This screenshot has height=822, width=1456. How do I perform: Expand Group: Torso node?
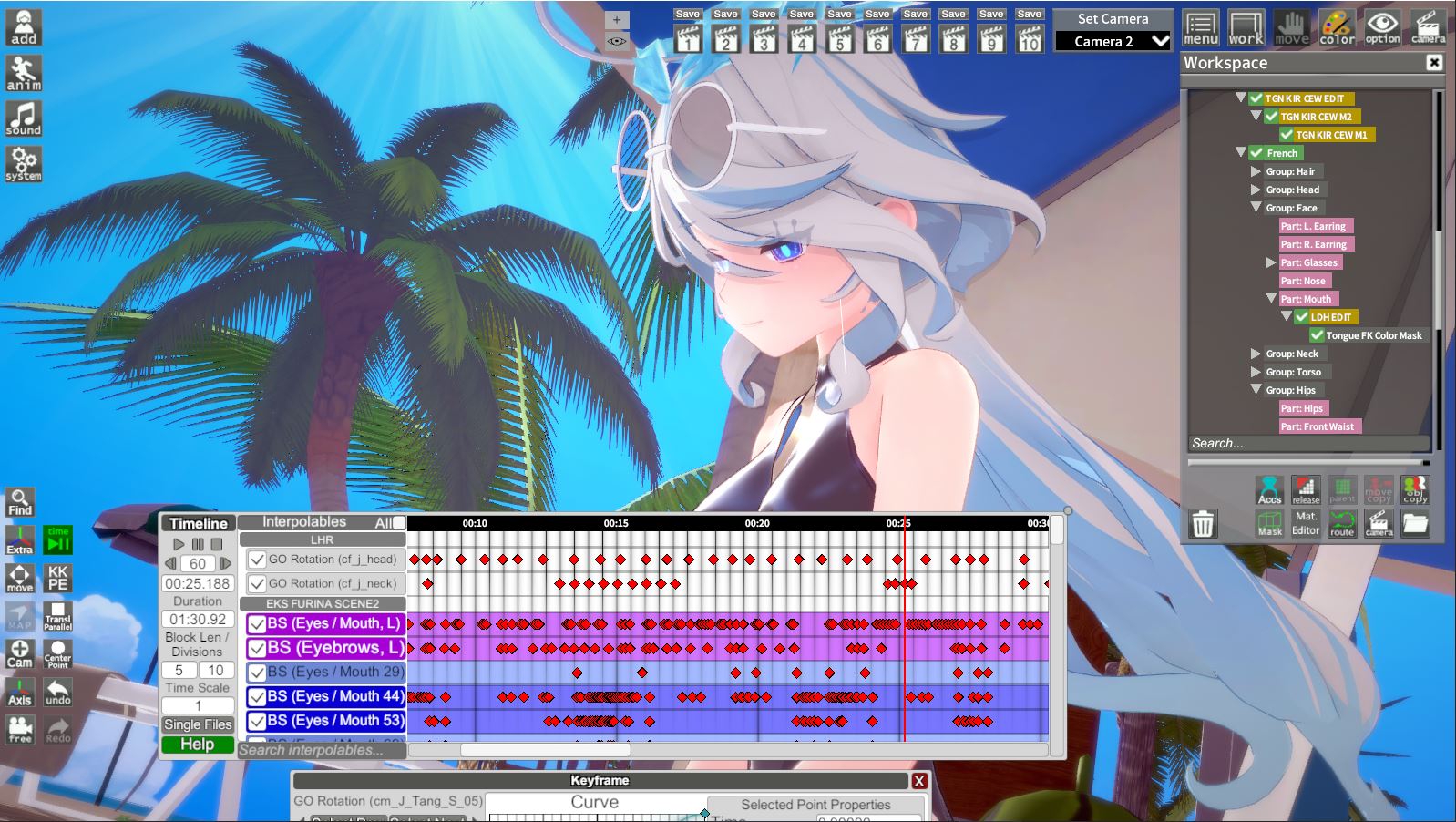click(x=1256, y=372)
